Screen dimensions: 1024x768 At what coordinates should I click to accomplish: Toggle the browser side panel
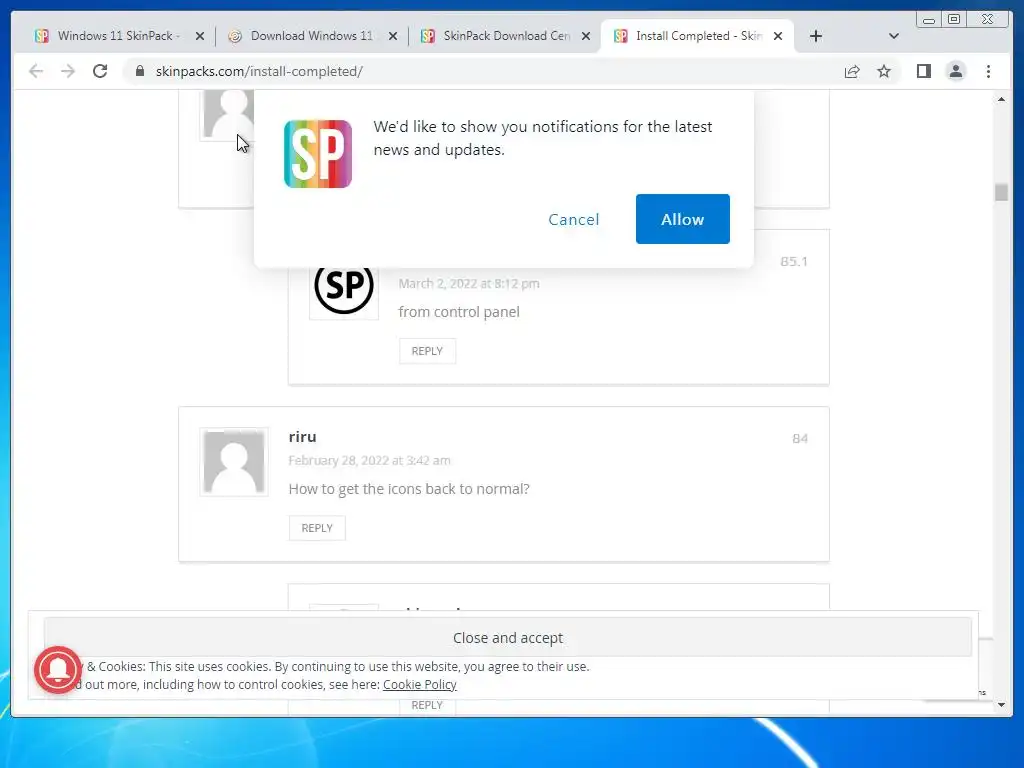coord(923,71)
